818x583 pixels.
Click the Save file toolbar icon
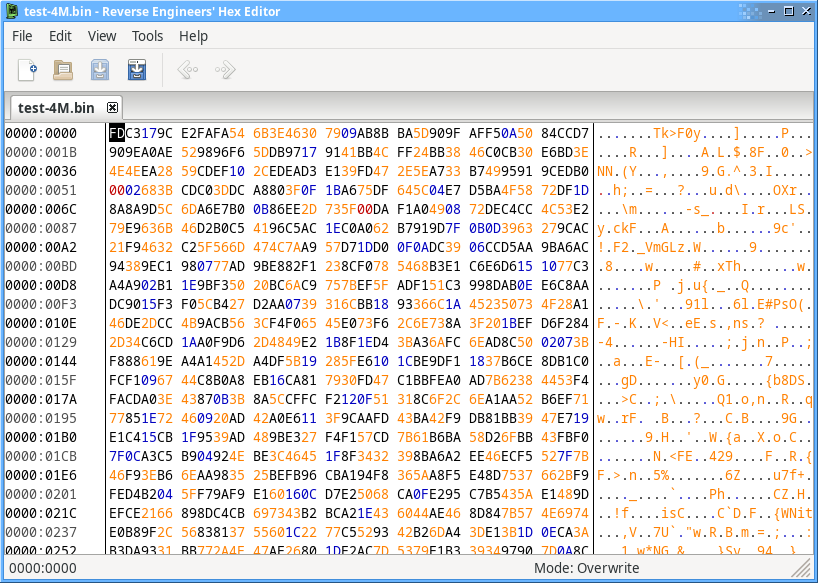tap(100, 70)
